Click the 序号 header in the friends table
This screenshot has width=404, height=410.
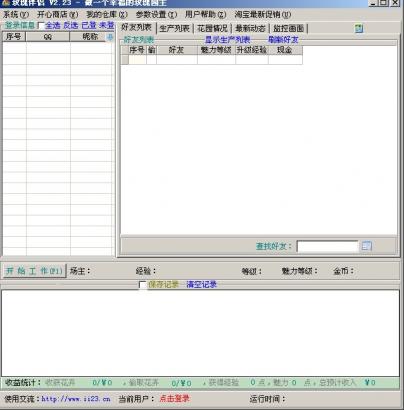click(137, 50)
